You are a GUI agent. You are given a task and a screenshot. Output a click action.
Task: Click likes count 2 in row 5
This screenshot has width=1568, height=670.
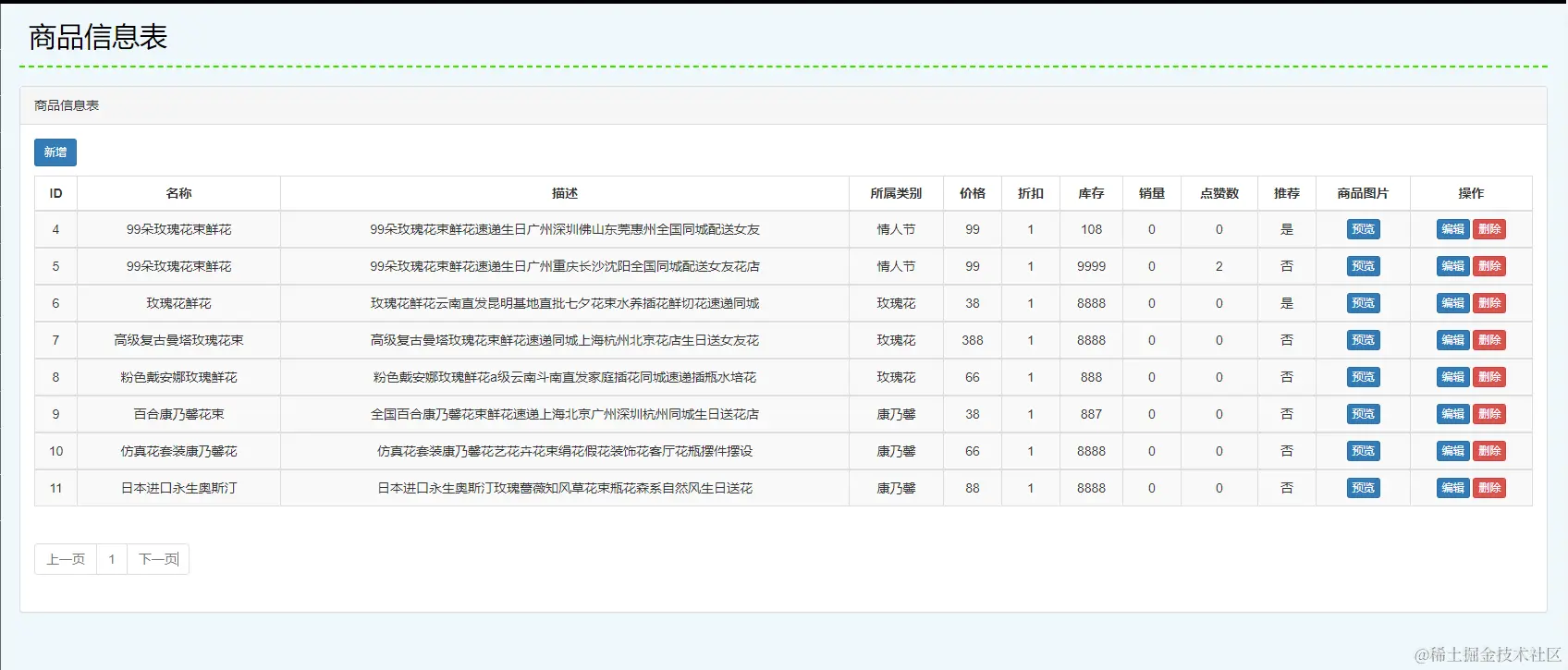pyautogui.click(x=1219, y=266)
